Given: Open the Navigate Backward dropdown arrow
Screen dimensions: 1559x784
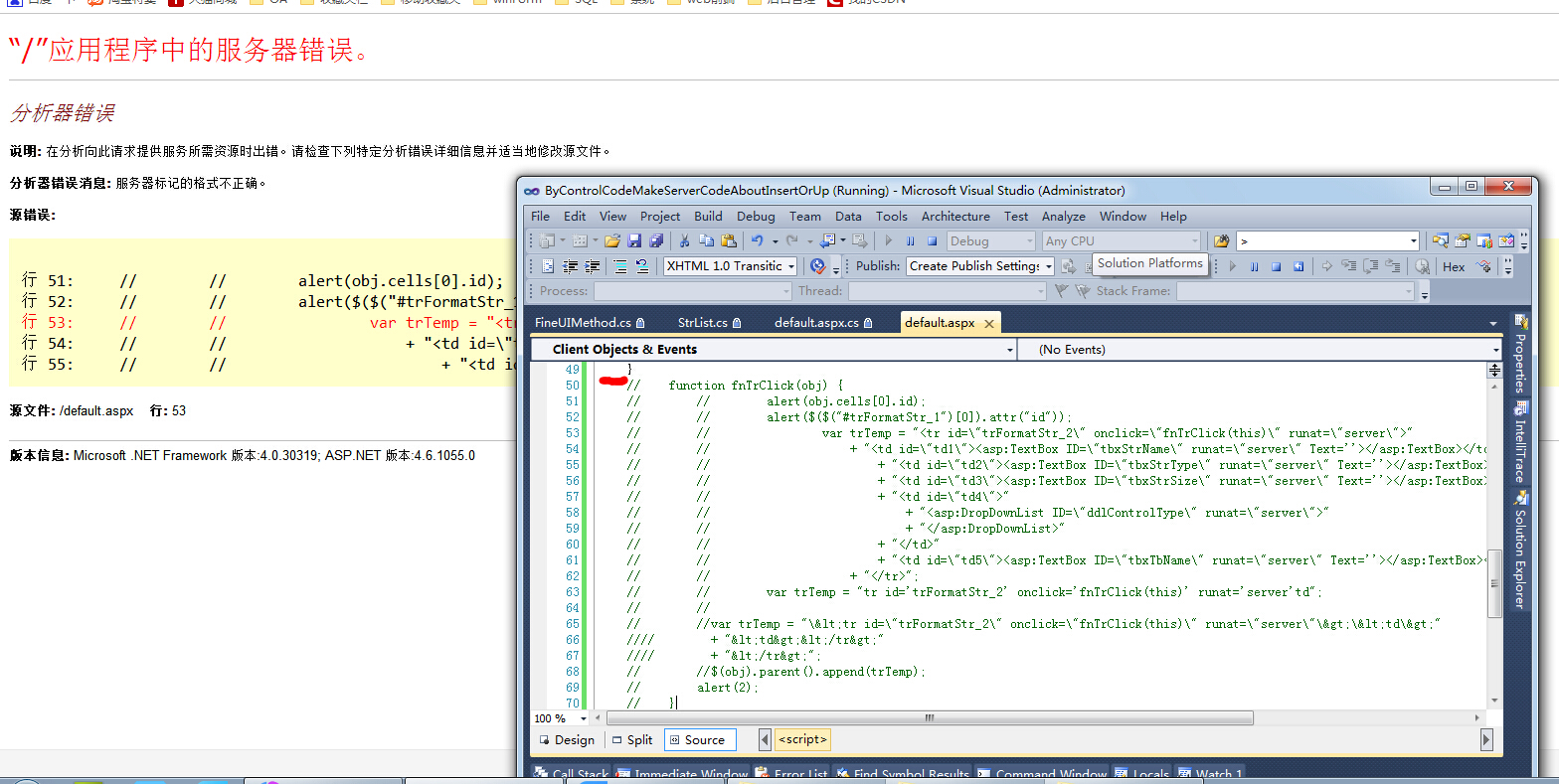Looking at the screenshot, I should (843, 241).
